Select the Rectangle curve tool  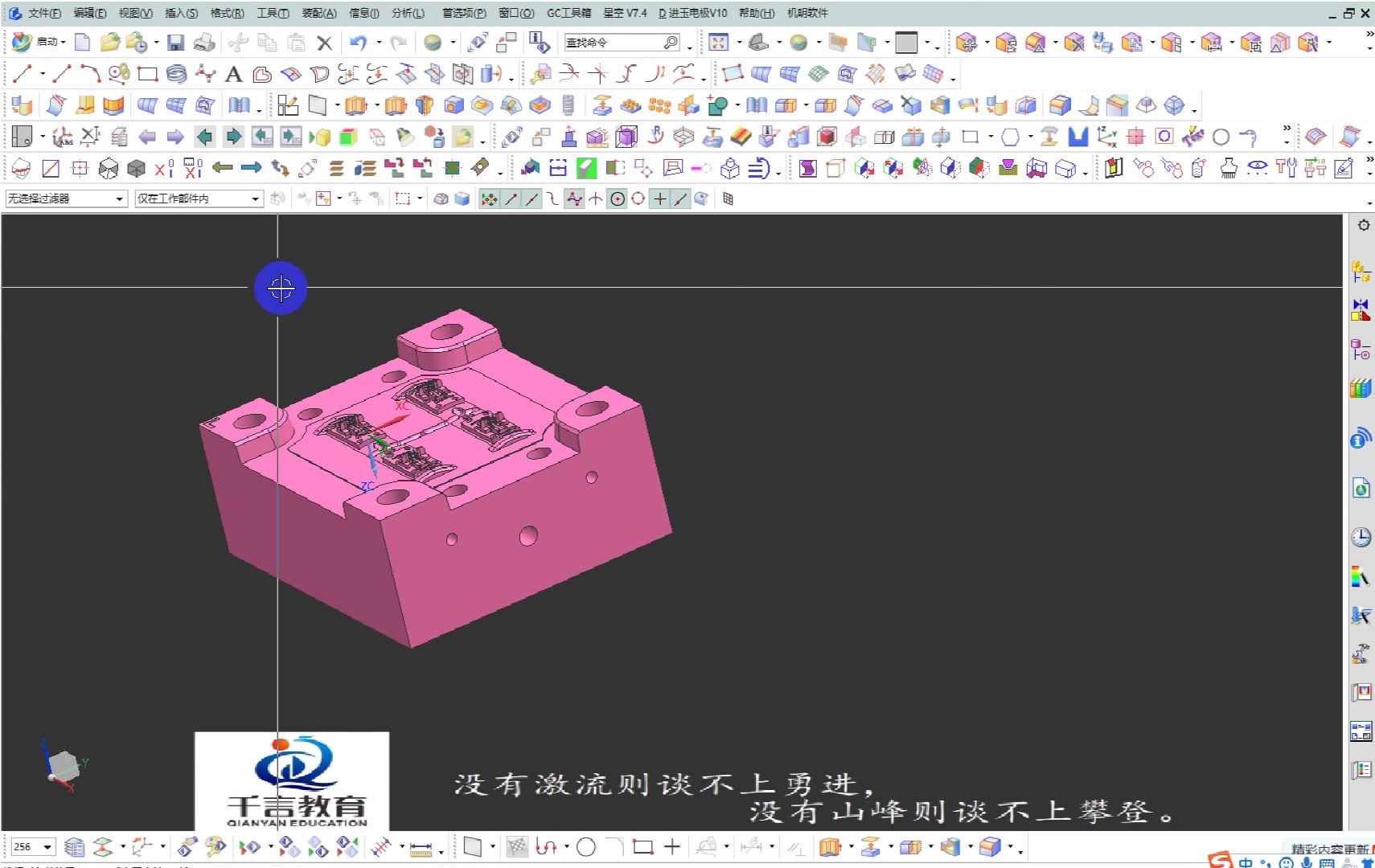(147, 74)
